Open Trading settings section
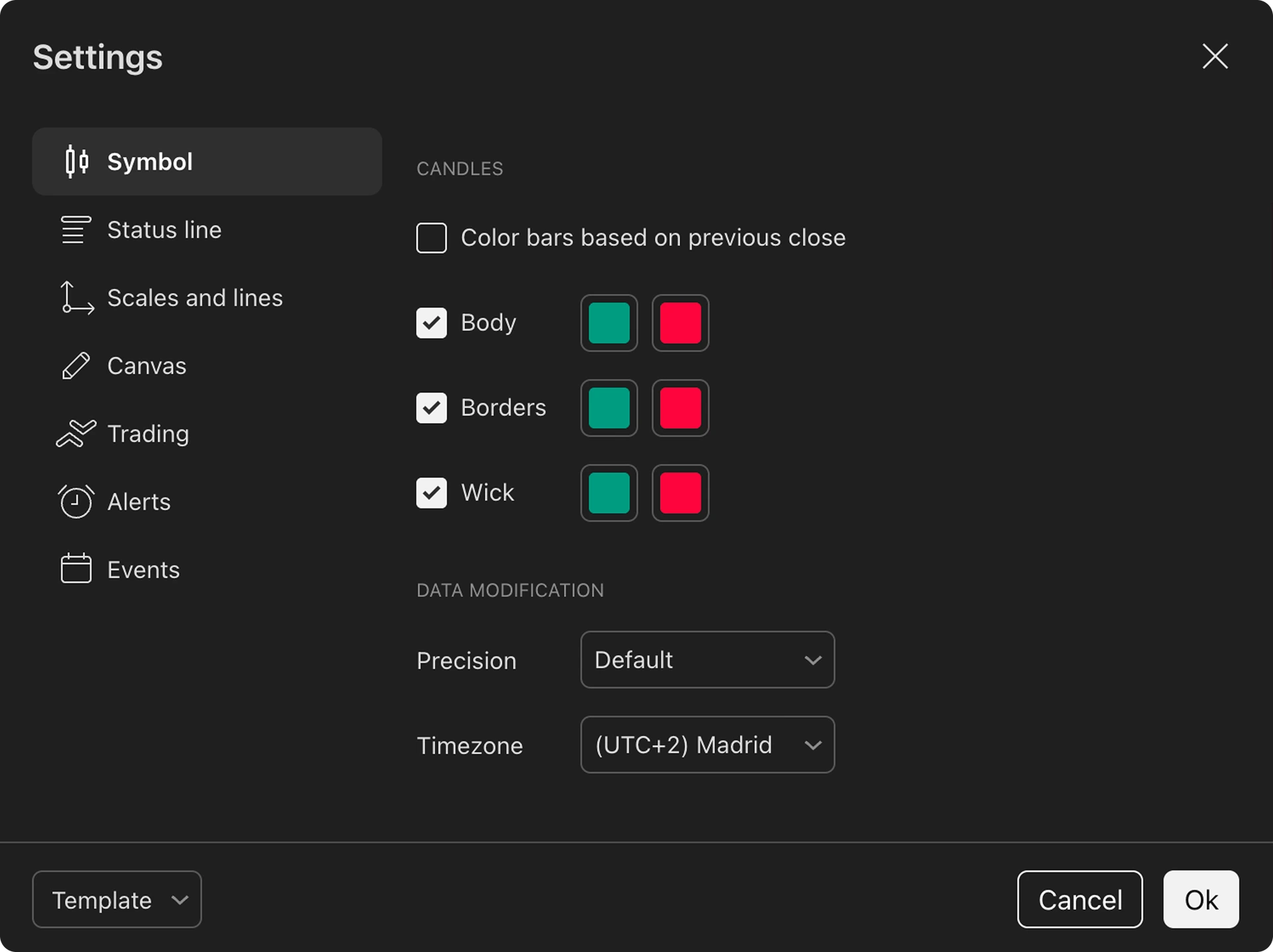This screenshot has width=1273, height=952. click(207, 434)
